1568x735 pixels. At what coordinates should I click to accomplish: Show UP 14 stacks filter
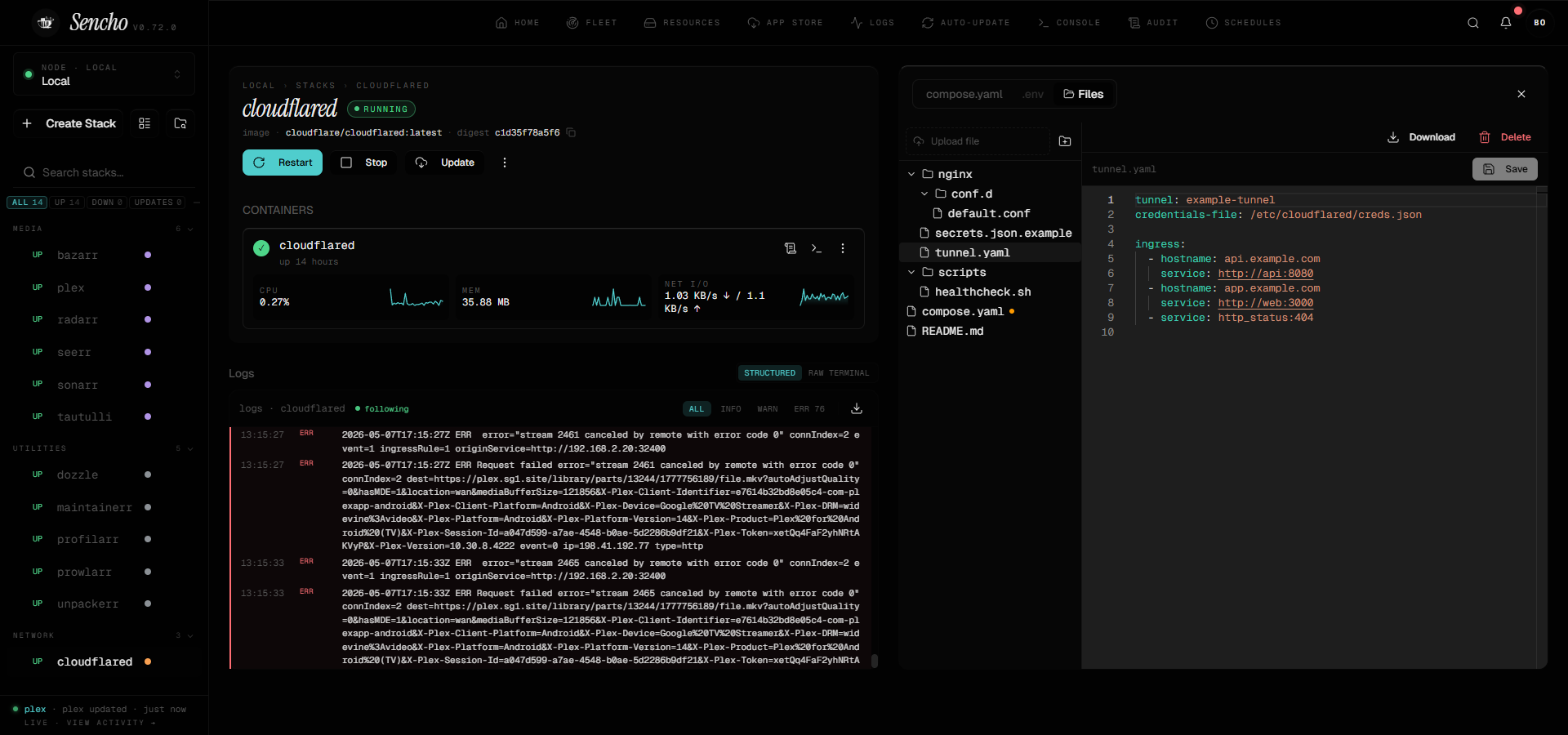pos(67,203)
